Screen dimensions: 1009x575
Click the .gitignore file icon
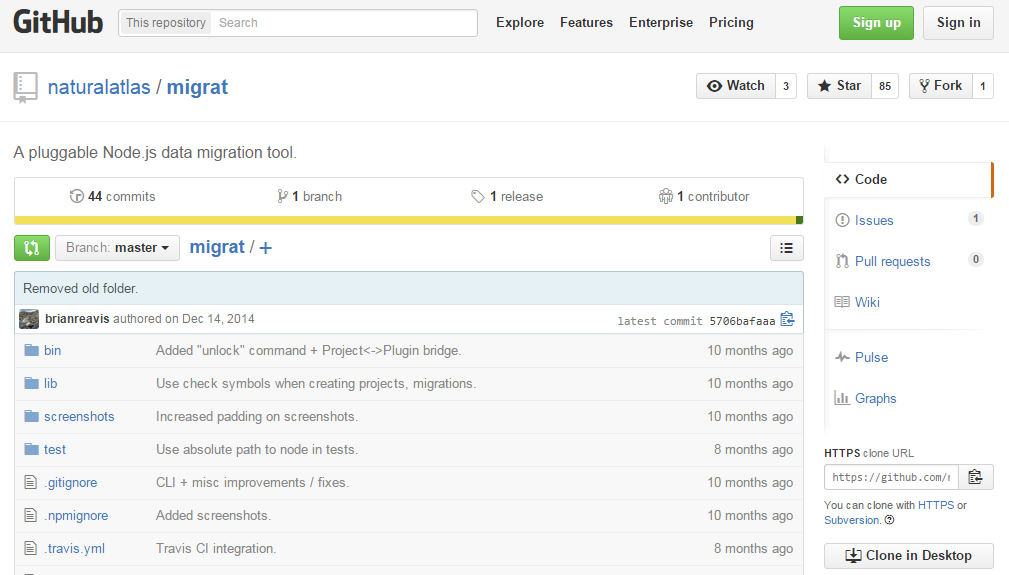30,482
